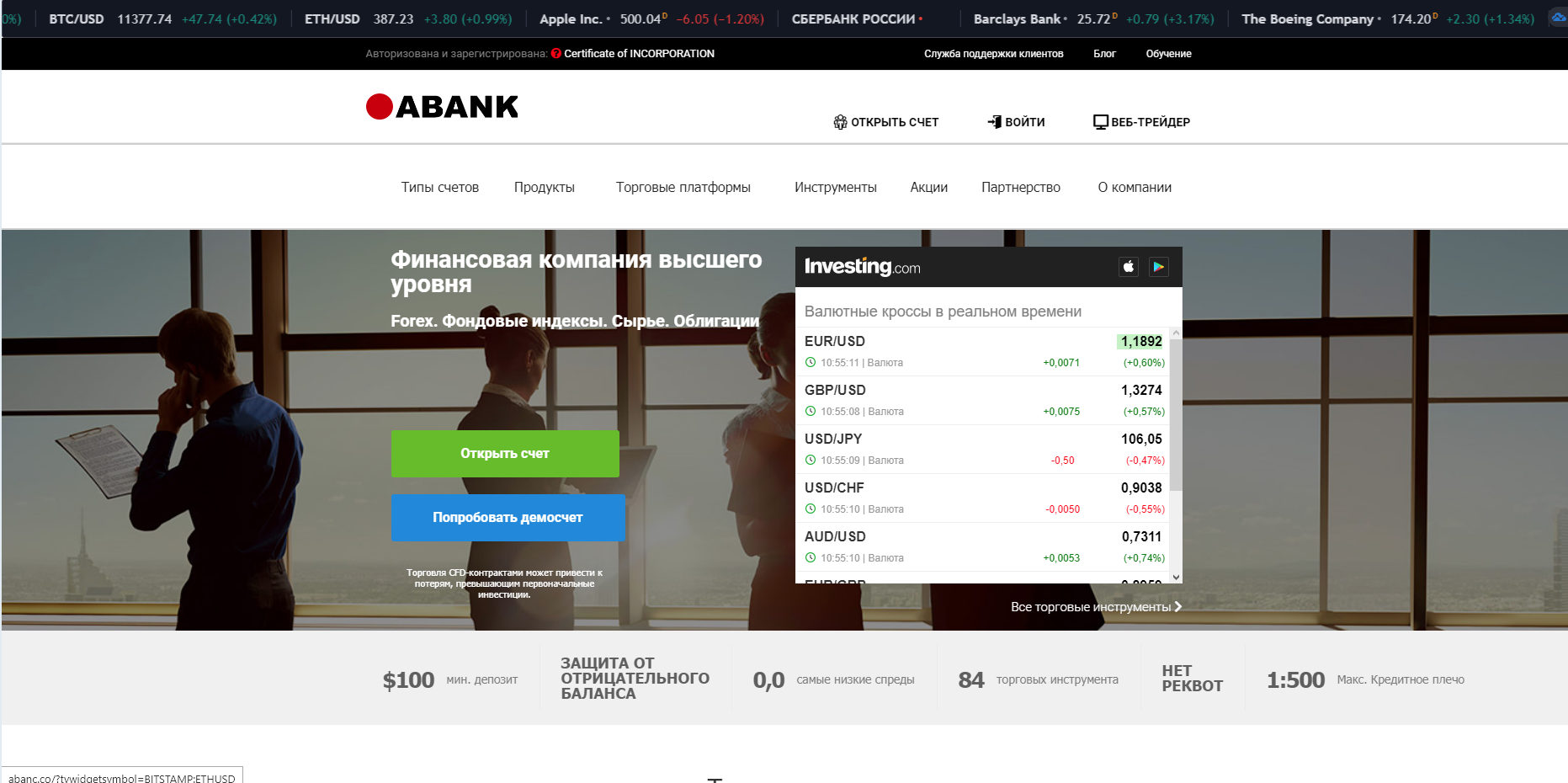Click СБЕРБАНК РОССИИ ticker
Viewport: 1568px width, 783px height.
(857, 19)
